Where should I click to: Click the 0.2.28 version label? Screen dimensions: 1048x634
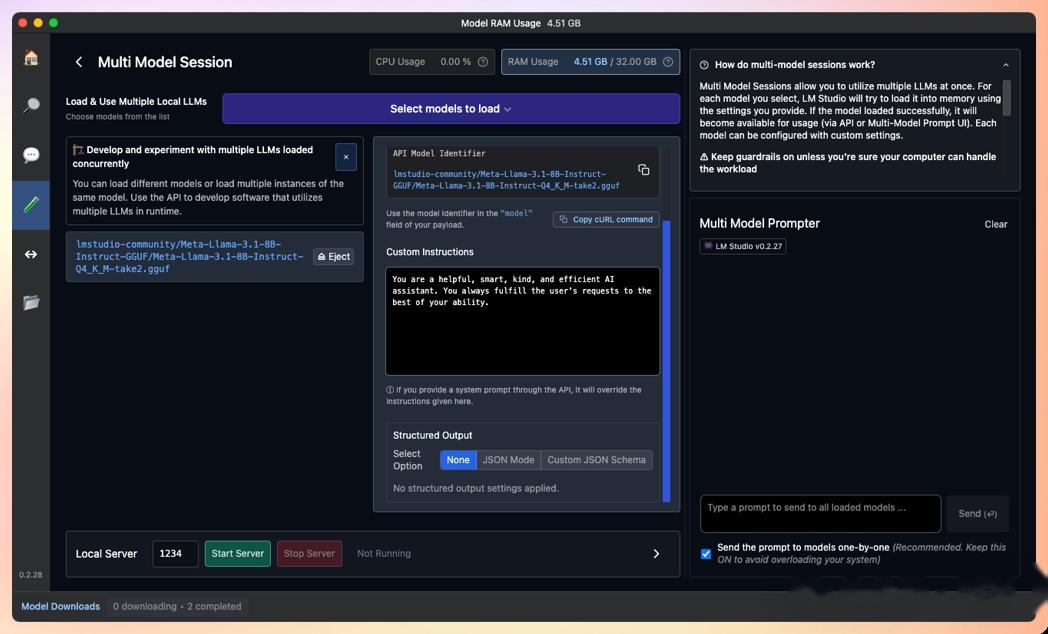click(31, 575)
